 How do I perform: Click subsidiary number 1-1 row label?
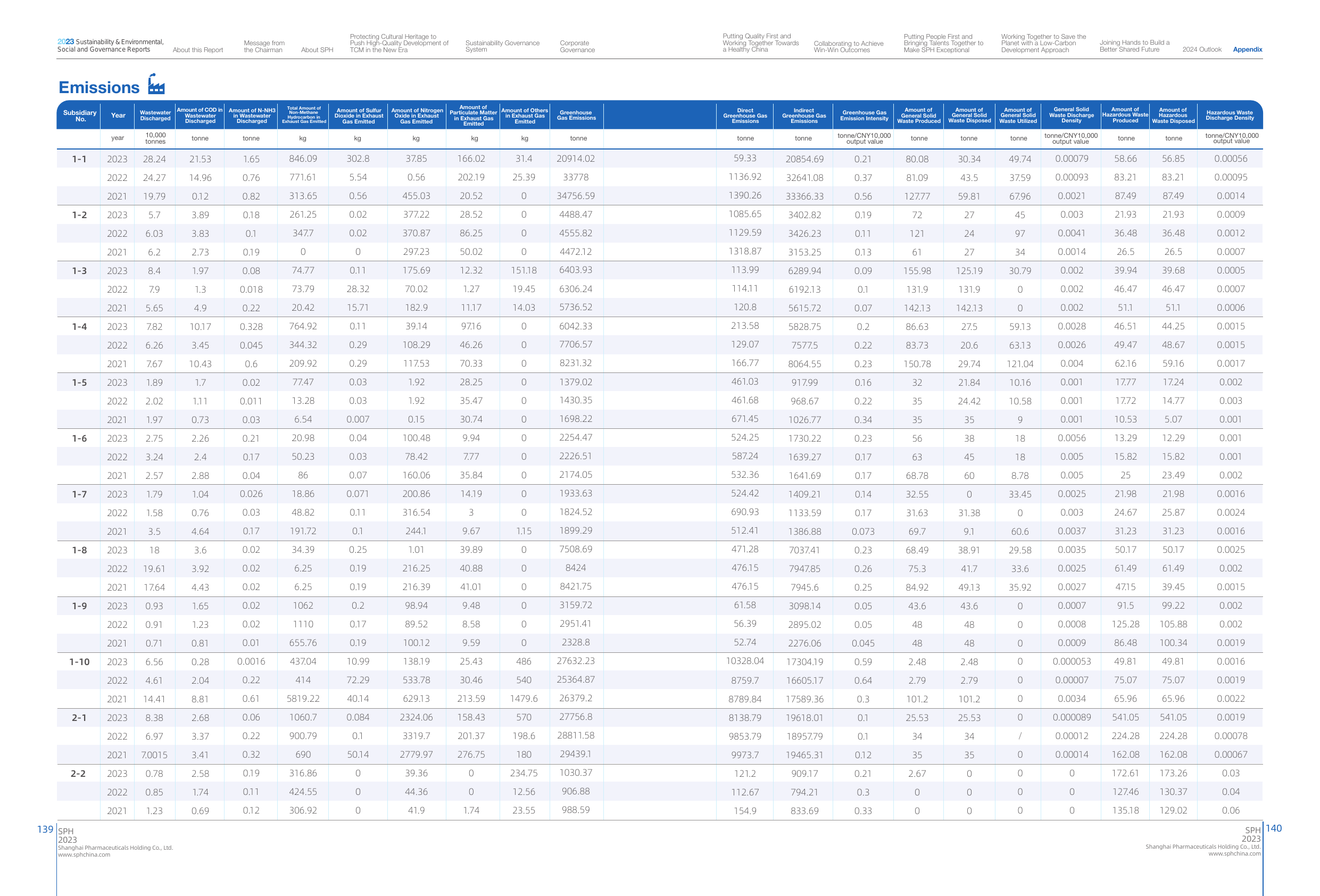(x=79, y=159)
